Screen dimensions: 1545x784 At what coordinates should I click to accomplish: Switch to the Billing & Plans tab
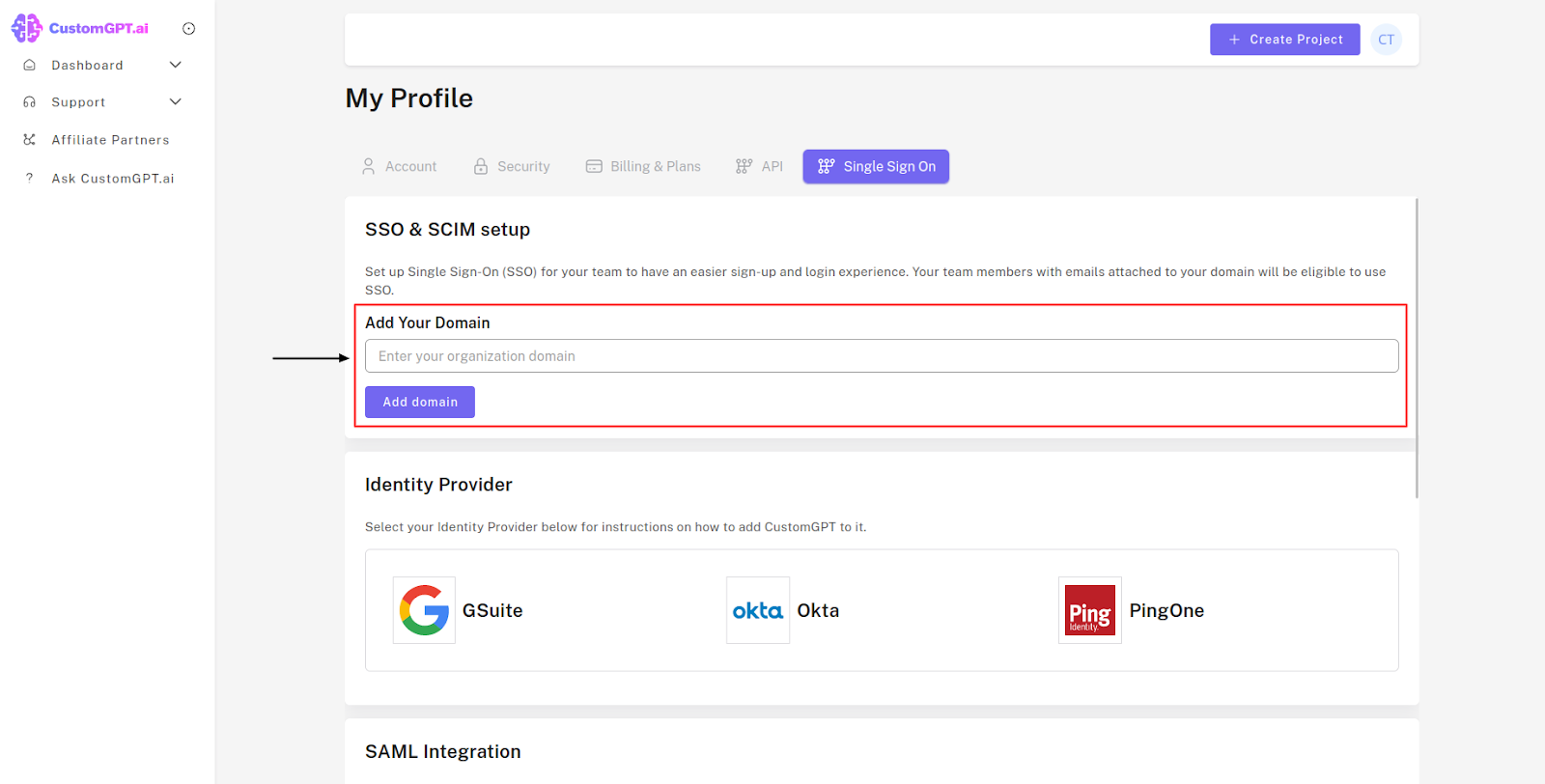coord(643,166)
